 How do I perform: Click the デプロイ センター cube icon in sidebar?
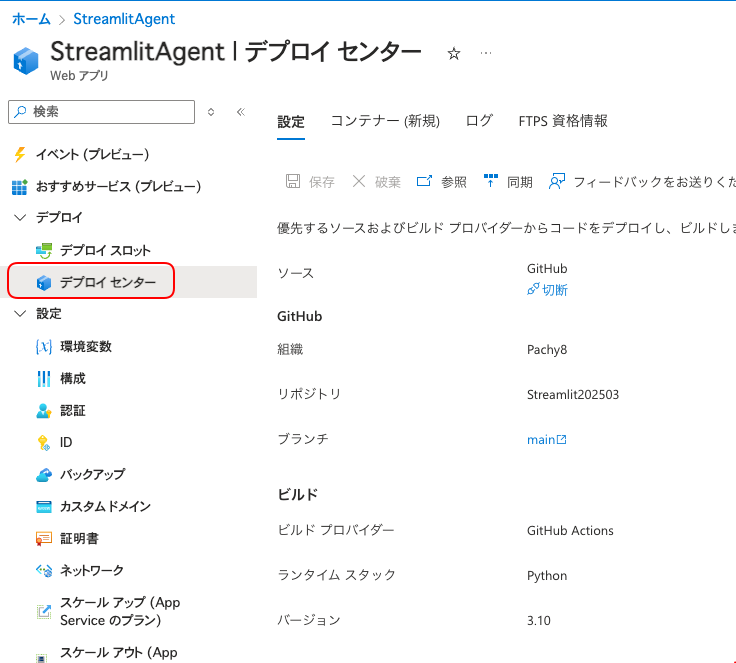[44, 283]
